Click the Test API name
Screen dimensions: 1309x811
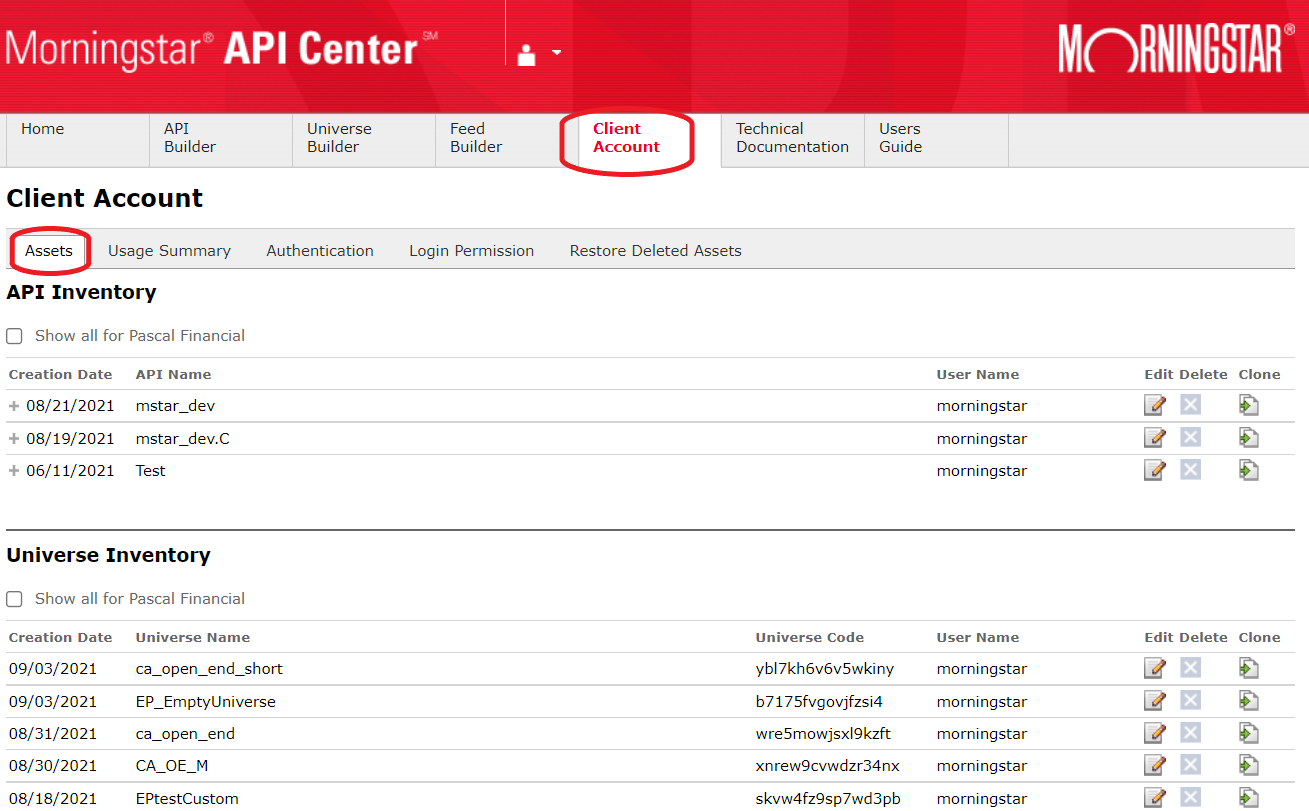tap(151, 470)
